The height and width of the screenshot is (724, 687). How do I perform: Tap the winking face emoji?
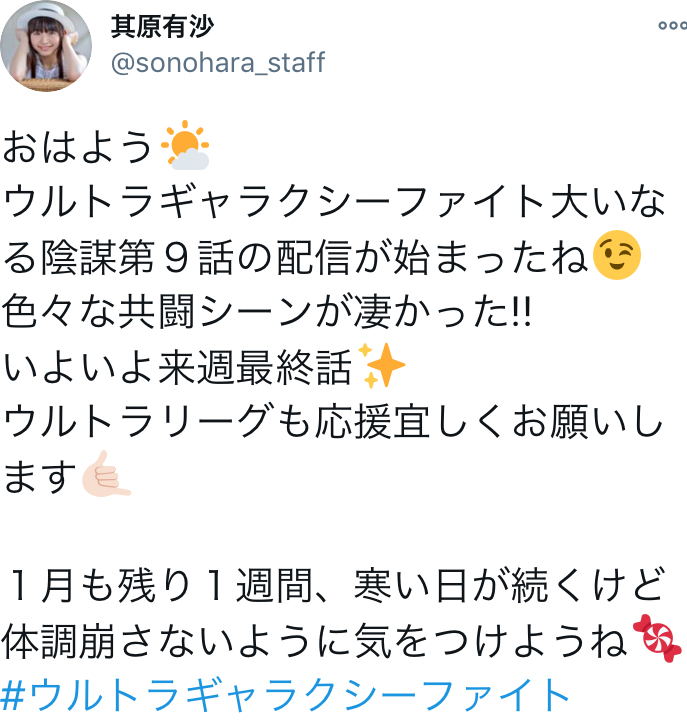pos(617,255)
